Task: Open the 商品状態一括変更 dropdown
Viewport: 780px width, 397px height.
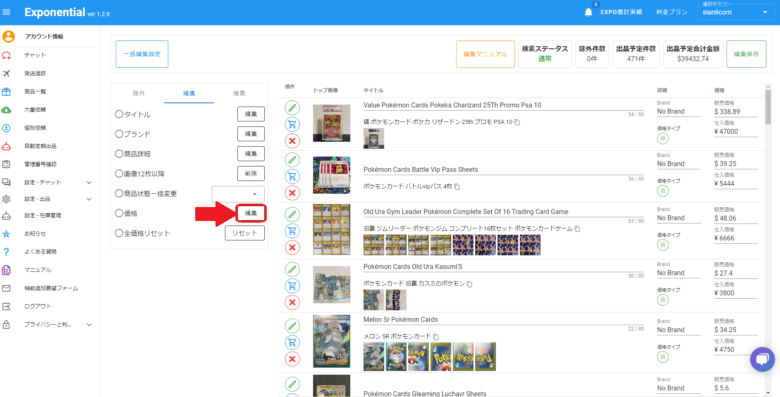Action: tap(238, 194)
